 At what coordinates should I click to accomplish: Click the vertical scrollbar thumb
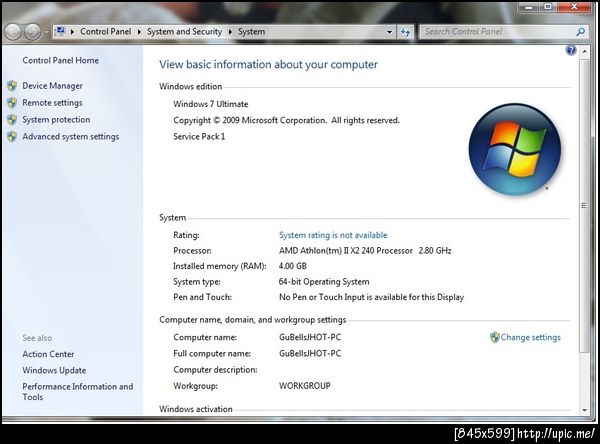584,206
